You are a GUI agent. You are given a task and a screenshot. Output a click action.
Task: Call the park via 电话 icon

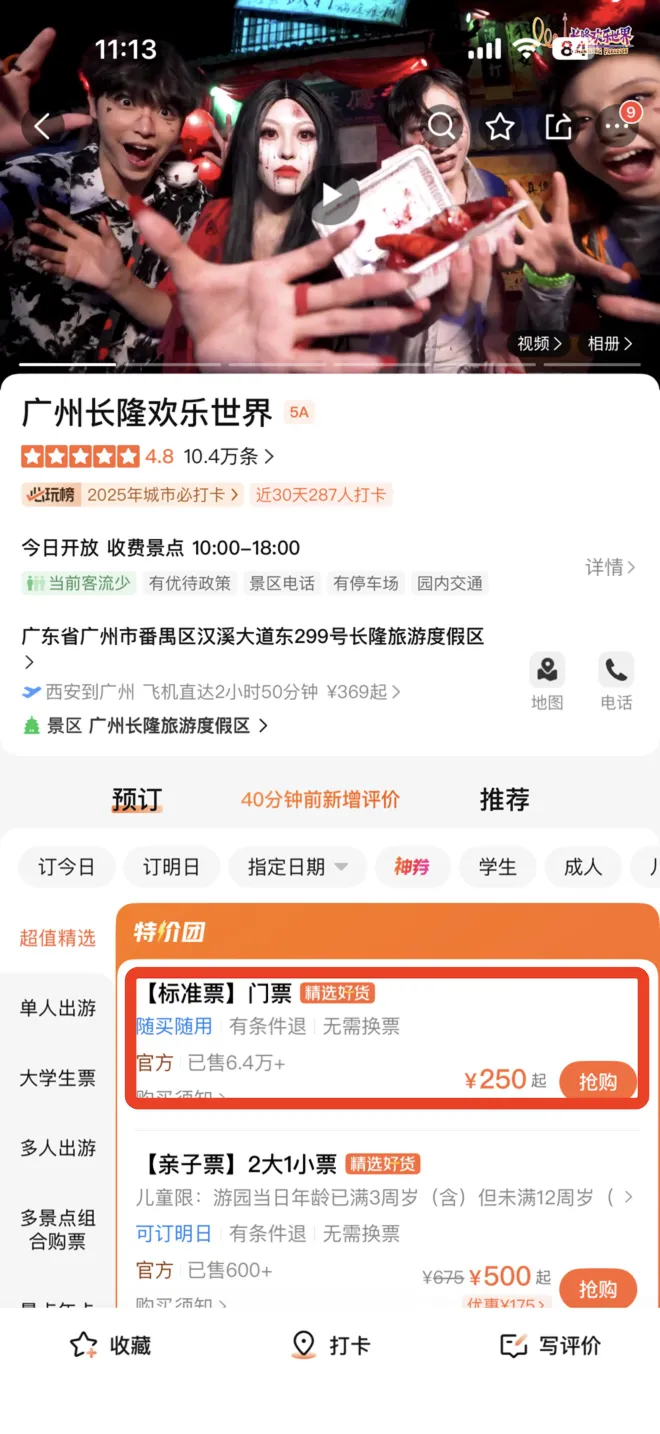616,682
